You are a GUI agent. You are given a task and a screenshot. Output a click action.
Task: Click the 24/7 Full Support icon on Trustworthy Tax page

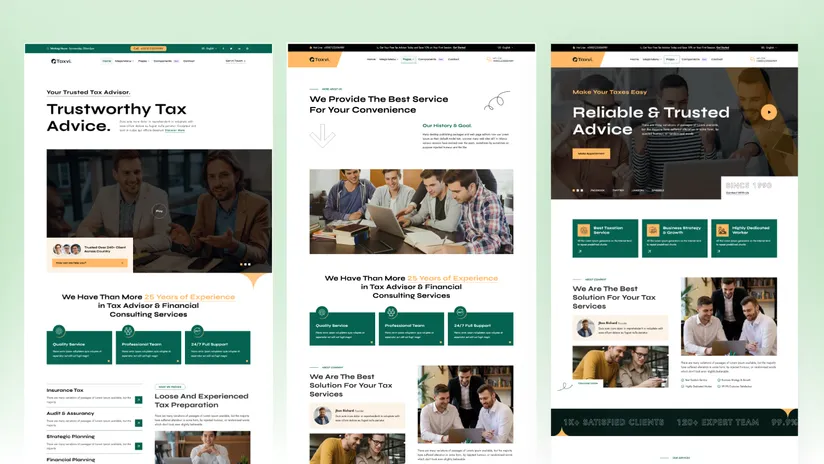click(197, 331)
